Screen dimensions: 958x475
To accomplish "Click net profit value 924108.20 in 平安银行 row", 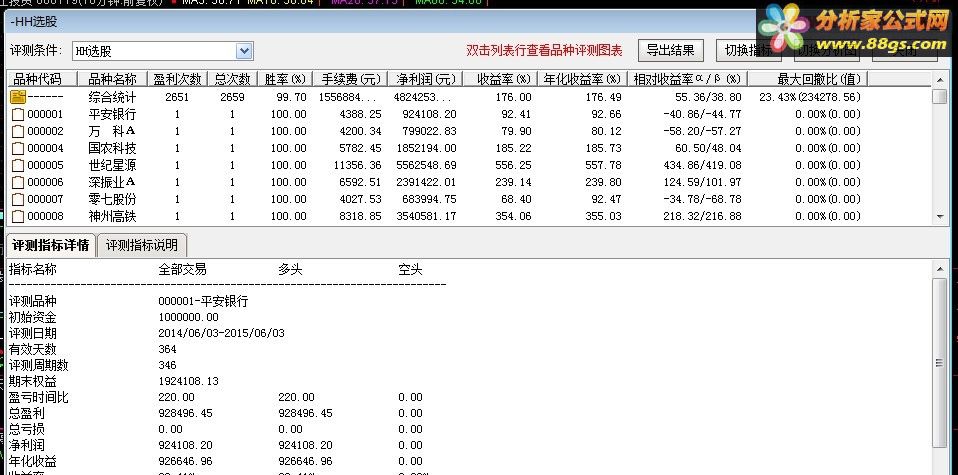I will click(429, 114).
